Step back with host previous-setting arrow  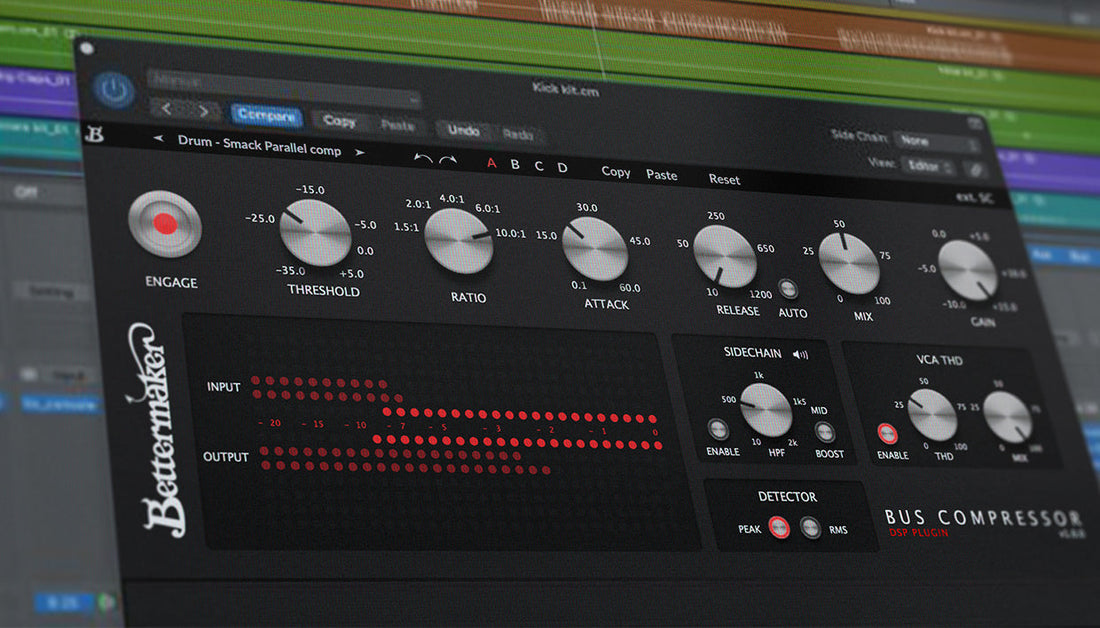point(166,109)
